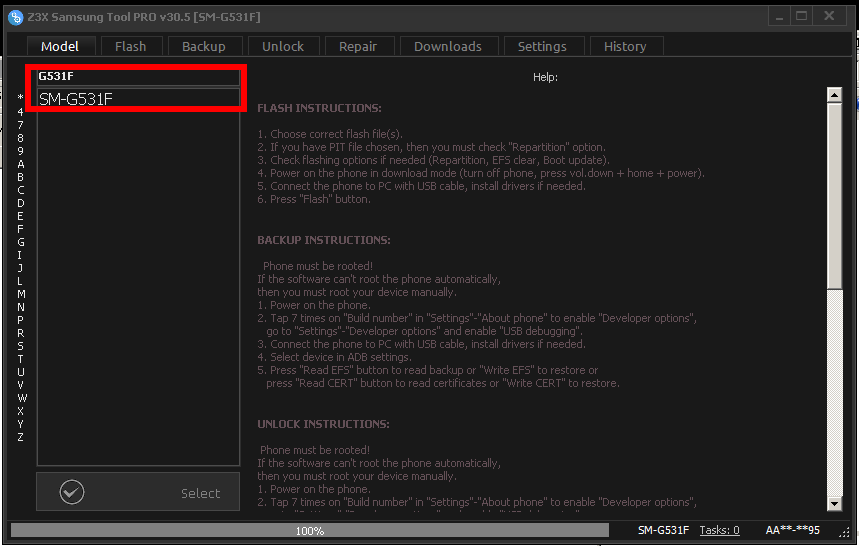Jump to models starting with F
The height and width of the screenshot is (546, 859).
(20, 229)
